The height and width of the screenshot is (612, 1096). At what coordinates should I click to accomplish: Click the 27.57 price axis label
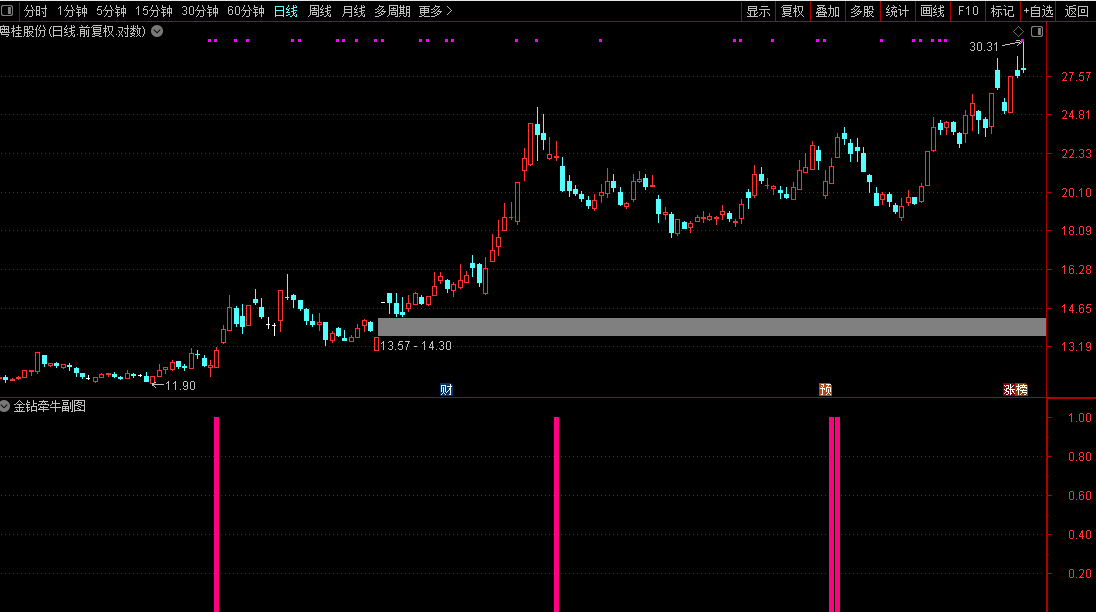[x=1076, y=76]
